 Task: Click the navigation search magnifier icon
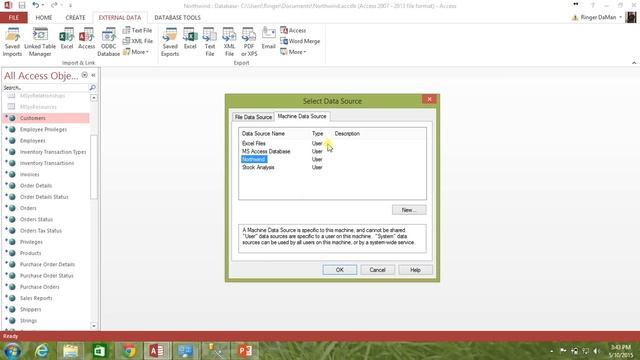point(92,87)
